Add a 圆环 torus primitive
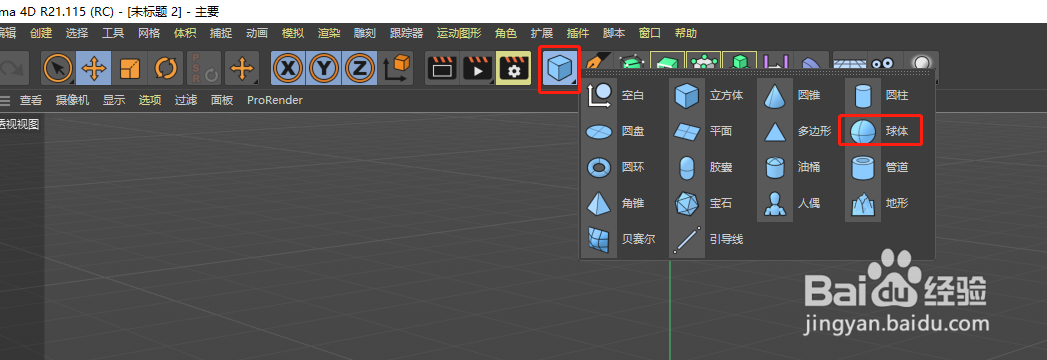The image size is (1047, 360). click(x=616, y=168)
